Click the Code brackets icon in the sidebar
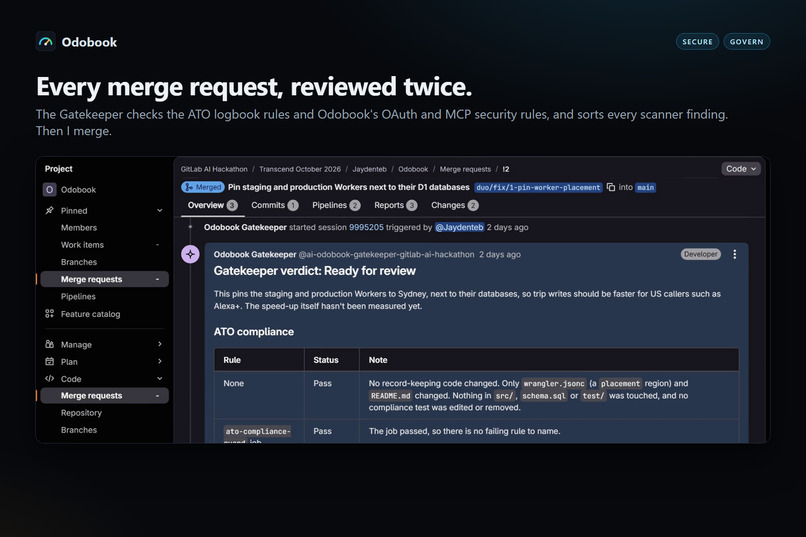 49,379
